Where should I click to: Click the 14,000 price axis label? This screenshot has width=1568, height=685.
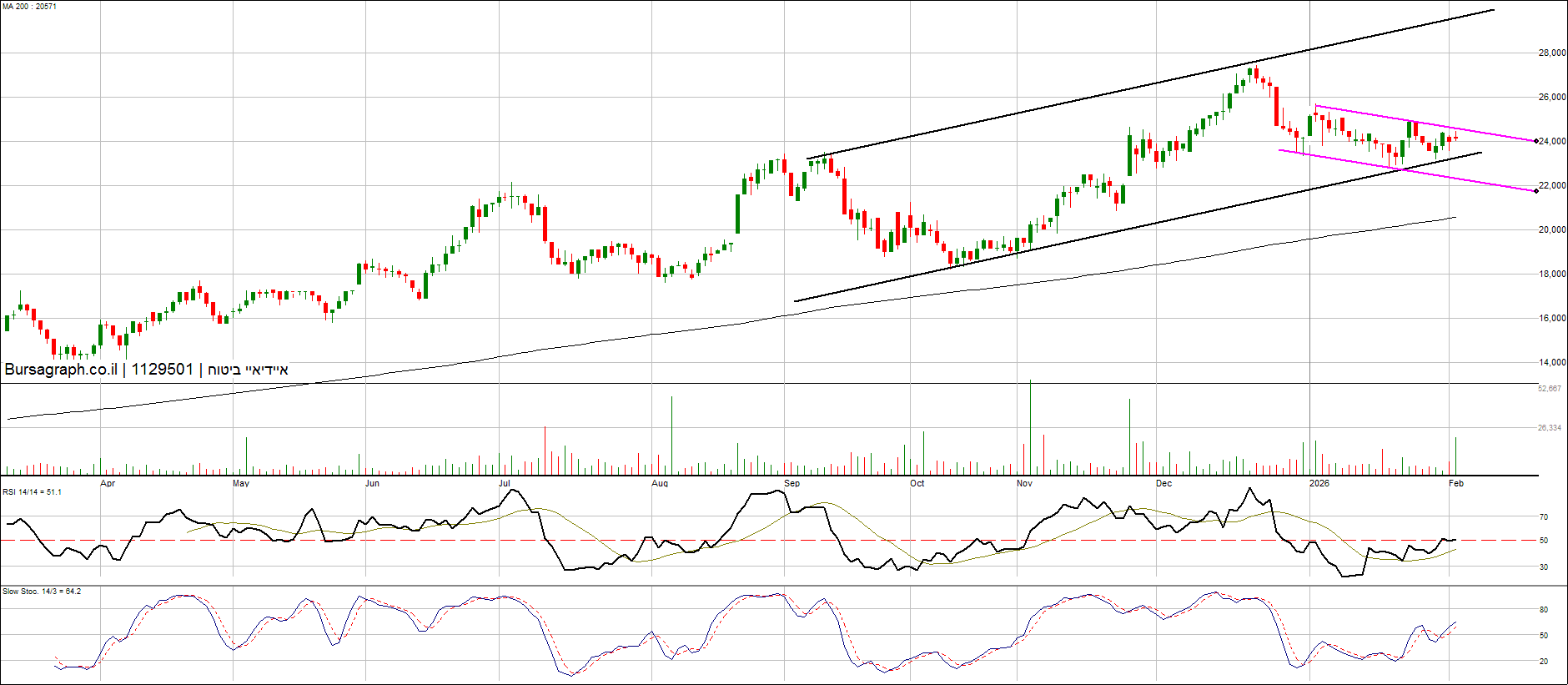click(1551, 363)
